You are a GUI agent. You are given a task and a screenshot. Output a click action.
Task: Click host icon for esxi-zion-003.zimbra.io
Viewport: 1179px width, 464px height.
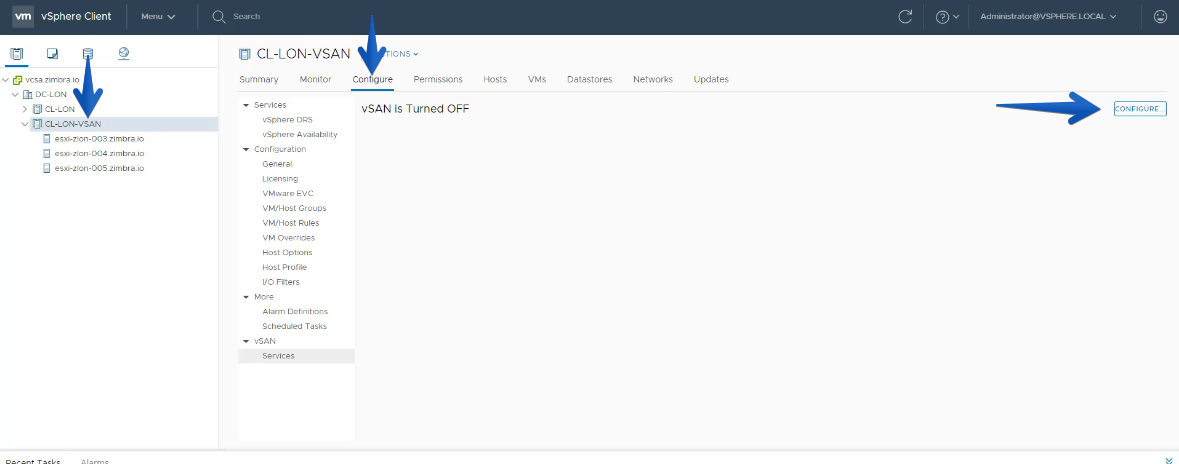tap(47, 139)
